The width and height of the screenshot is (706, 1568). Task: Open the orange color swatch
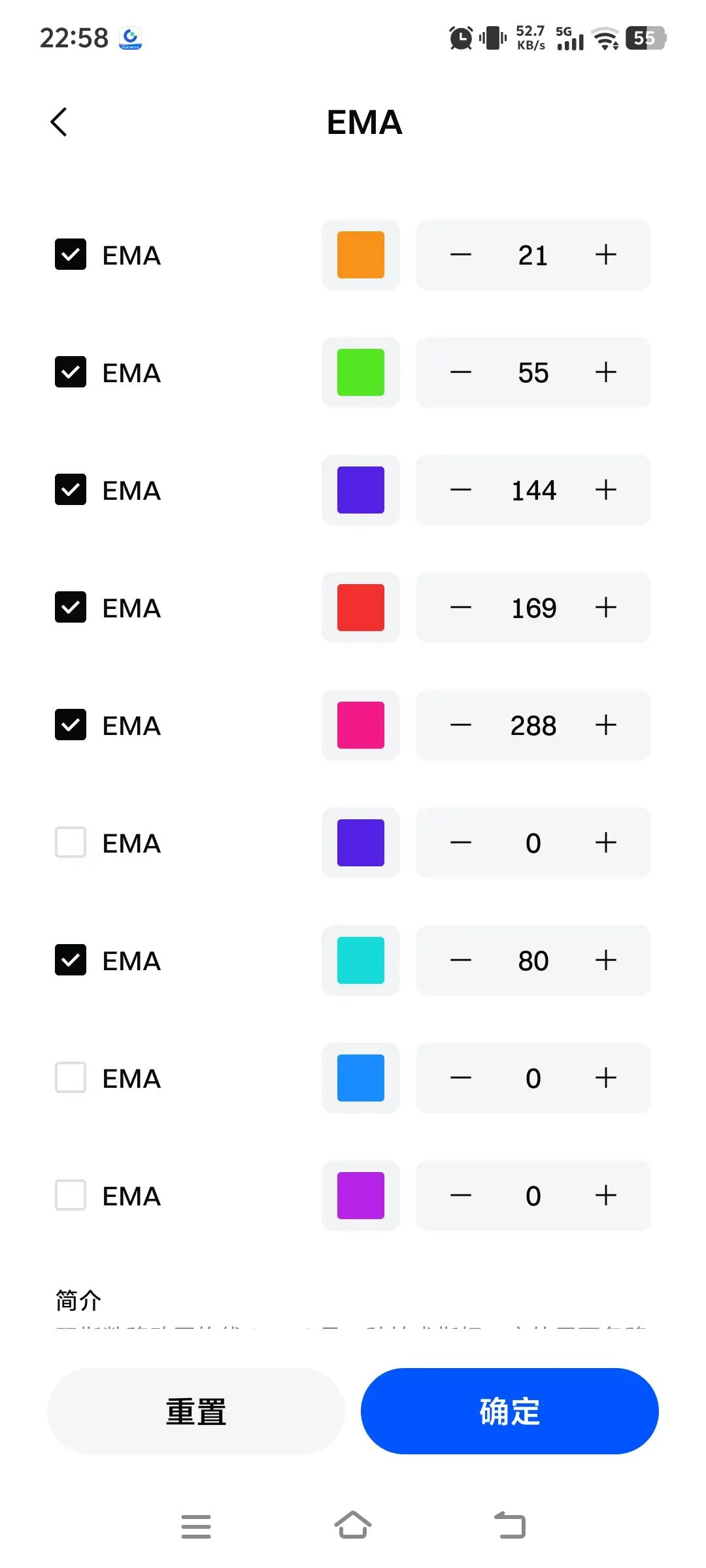361,255
